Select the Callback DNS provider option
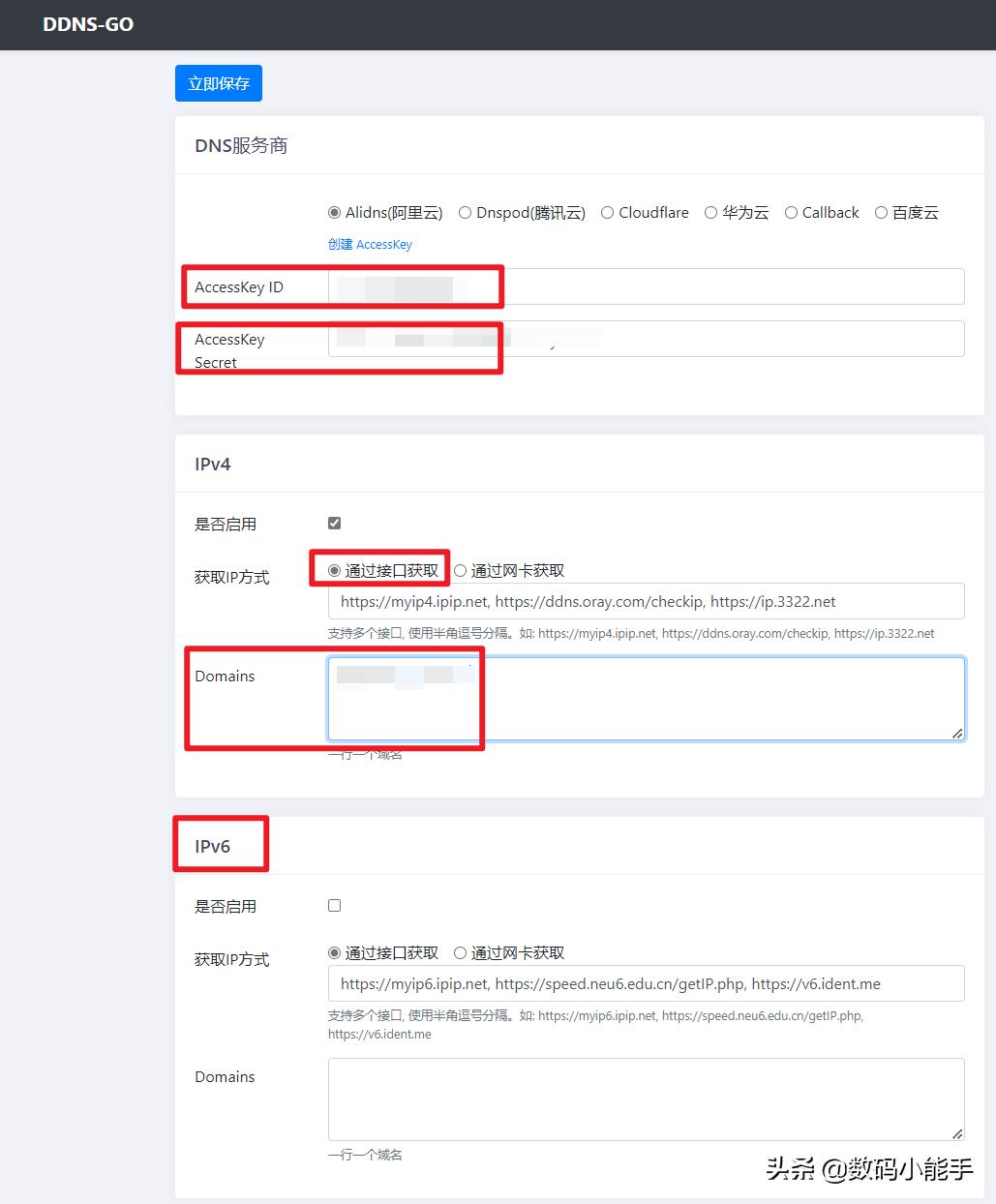Image resolution: width=996 pixels, height=1204 pixels. 791,212
